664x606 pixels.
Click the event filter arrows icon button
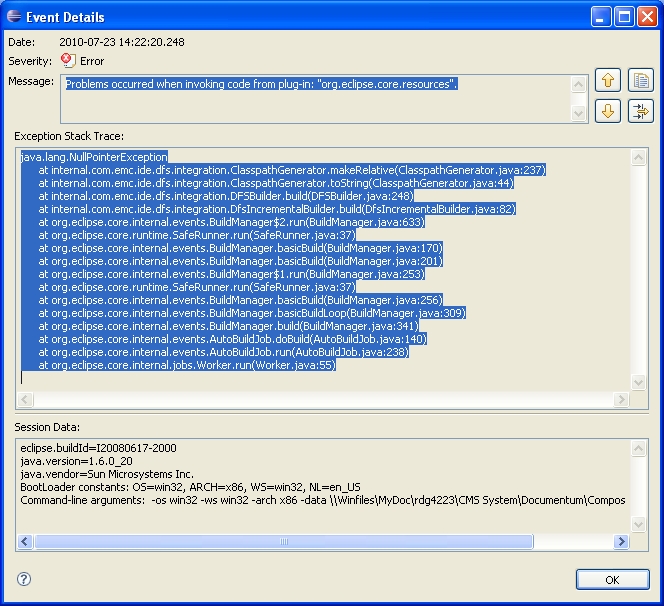coord(641,111)
